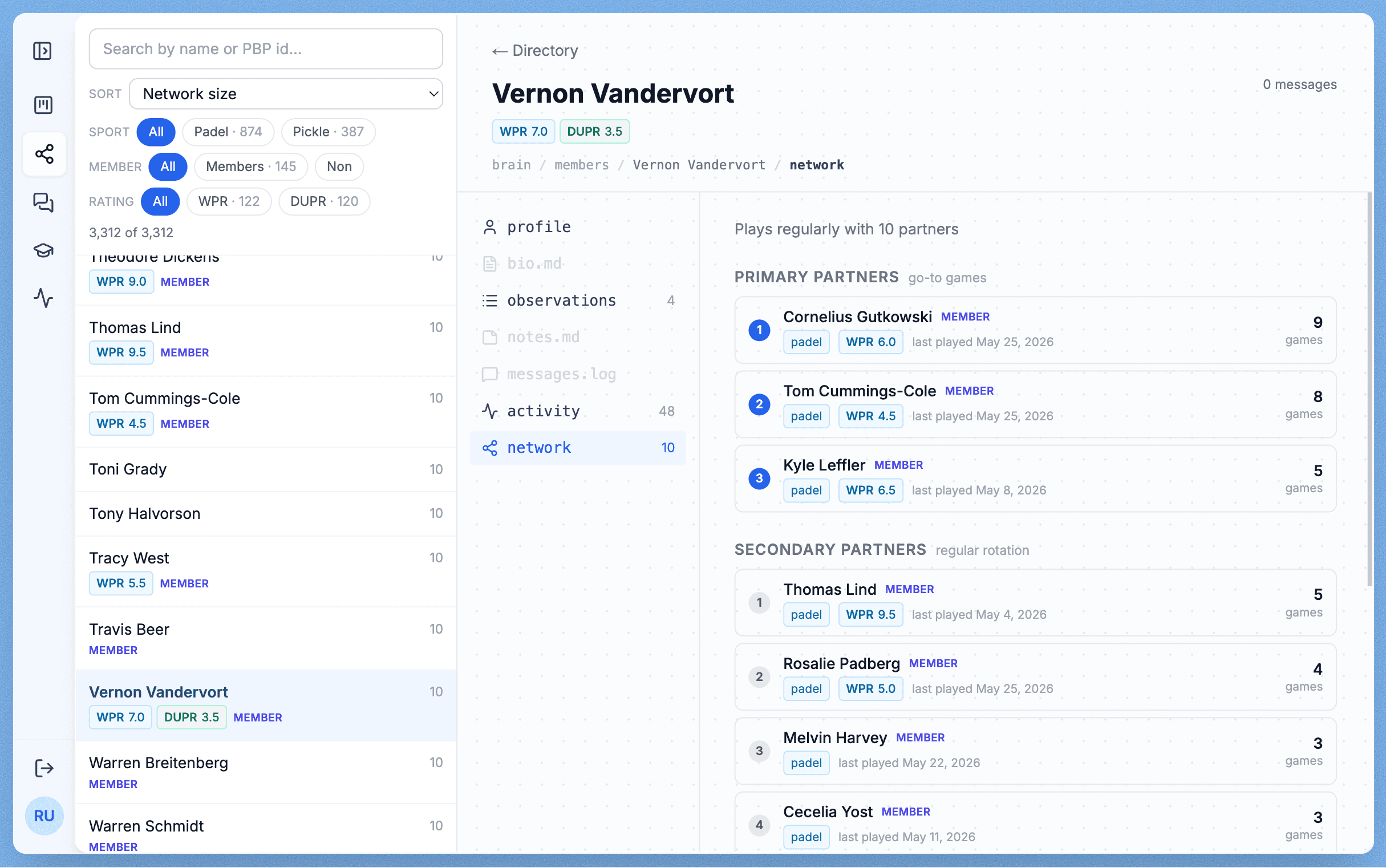Select Tracy West in the member list
This screenshot has height=868, width=1386.
(266, 571)
